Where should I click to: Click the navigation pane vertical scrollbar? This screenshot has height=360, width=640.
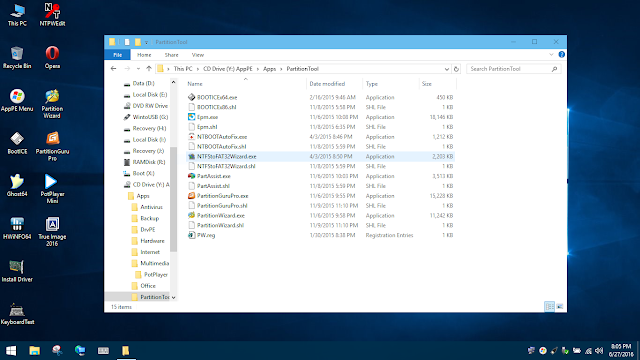click(173, 190)
